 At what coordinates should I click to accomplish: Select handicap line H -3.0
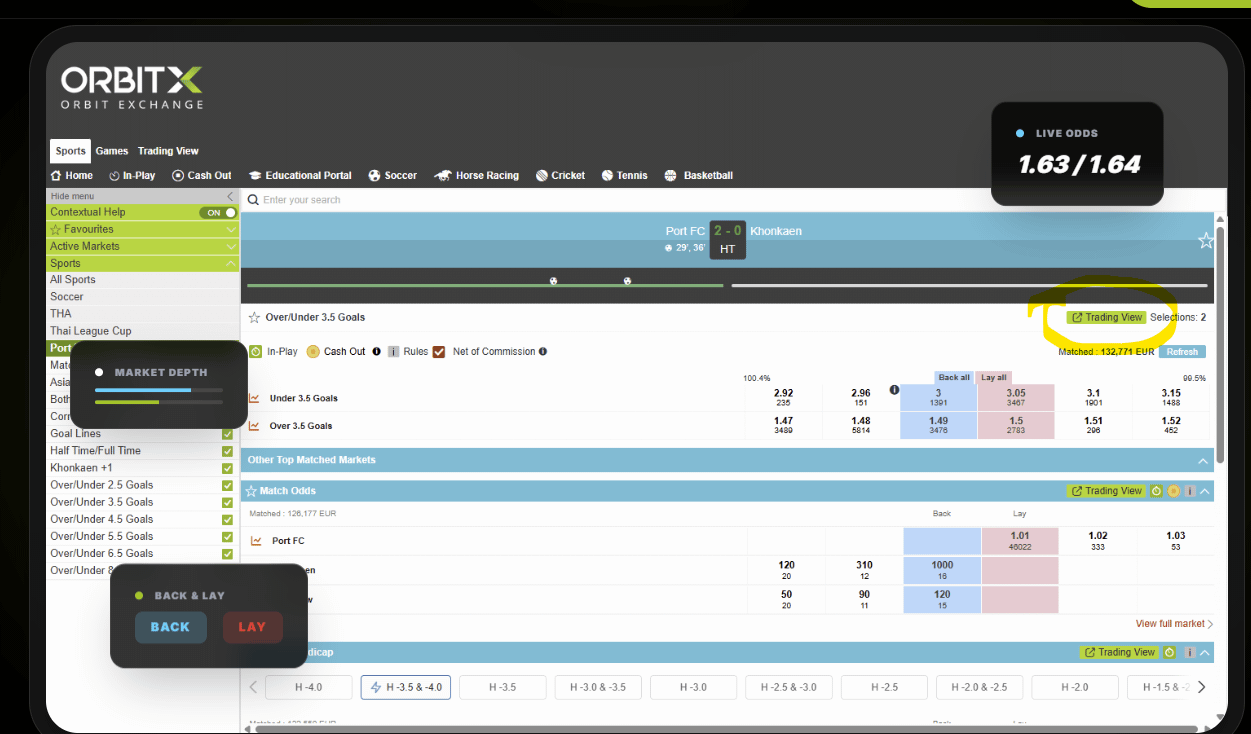tap(695, 687)
